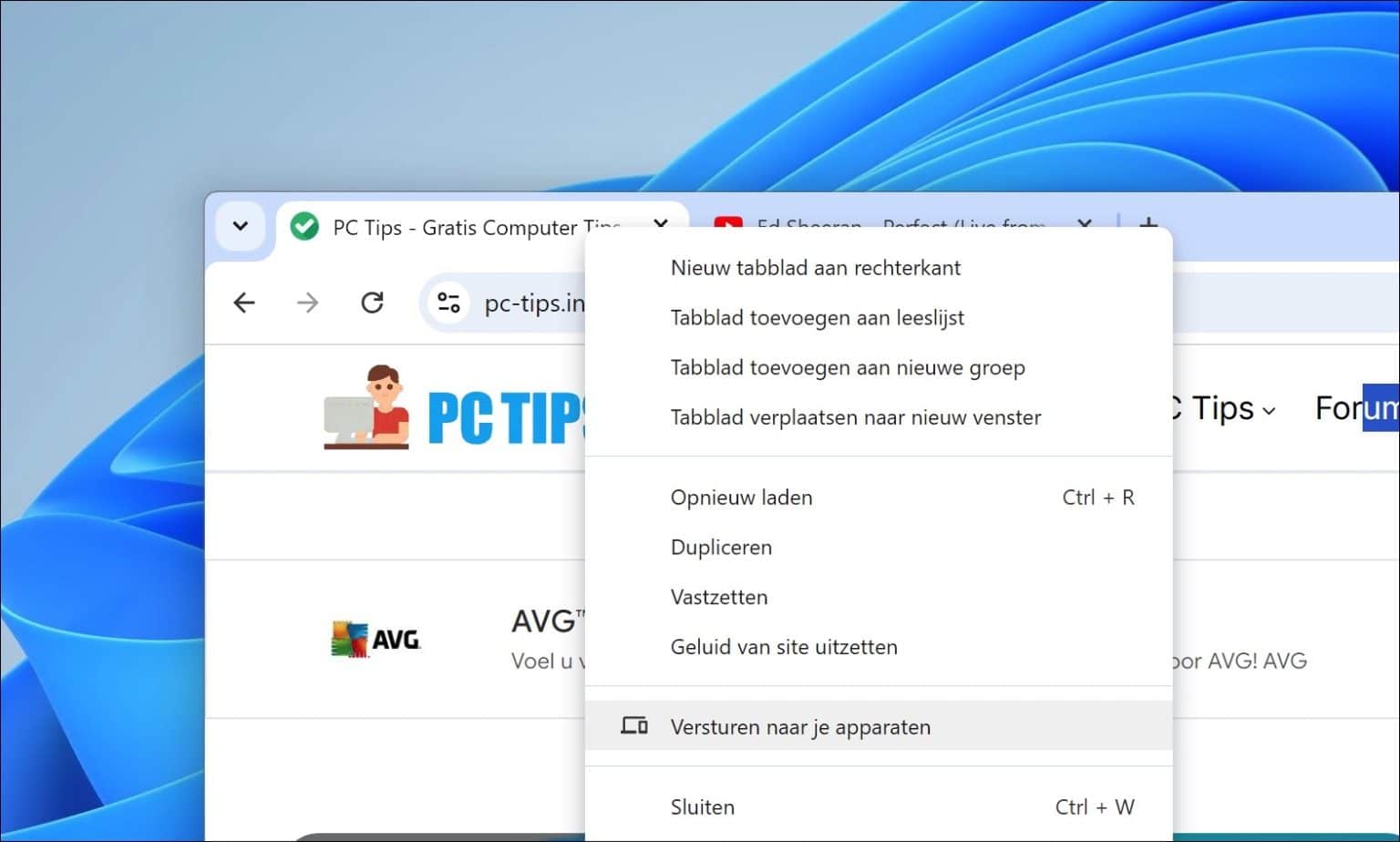The image size is (1400, 842).
Task: Click the send-to-devices icon in the menu
Action: (633, 725)
